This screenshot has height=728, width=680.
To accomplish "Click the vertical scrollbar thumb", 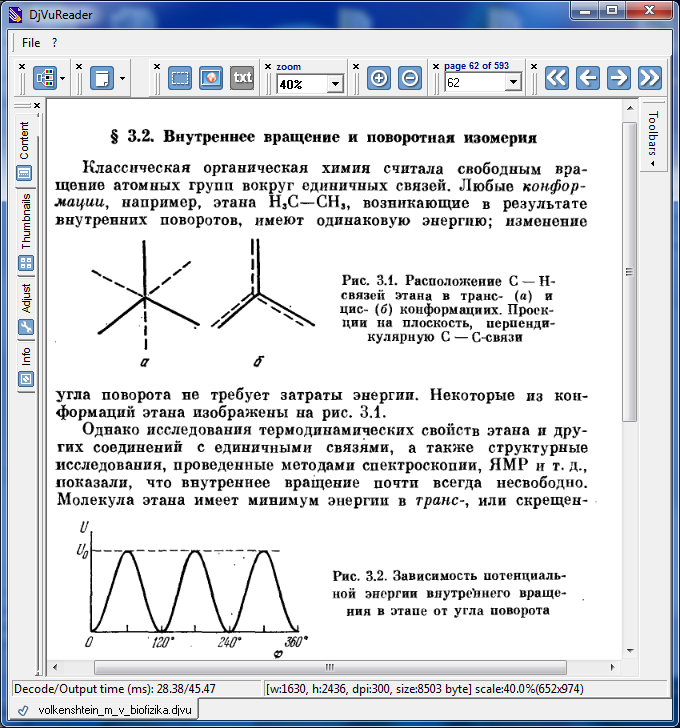I will [630, 272].
